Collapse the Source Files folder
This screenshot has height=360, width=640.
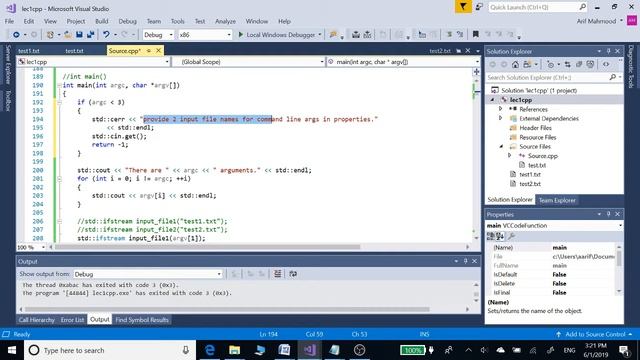tap(502, 147)
